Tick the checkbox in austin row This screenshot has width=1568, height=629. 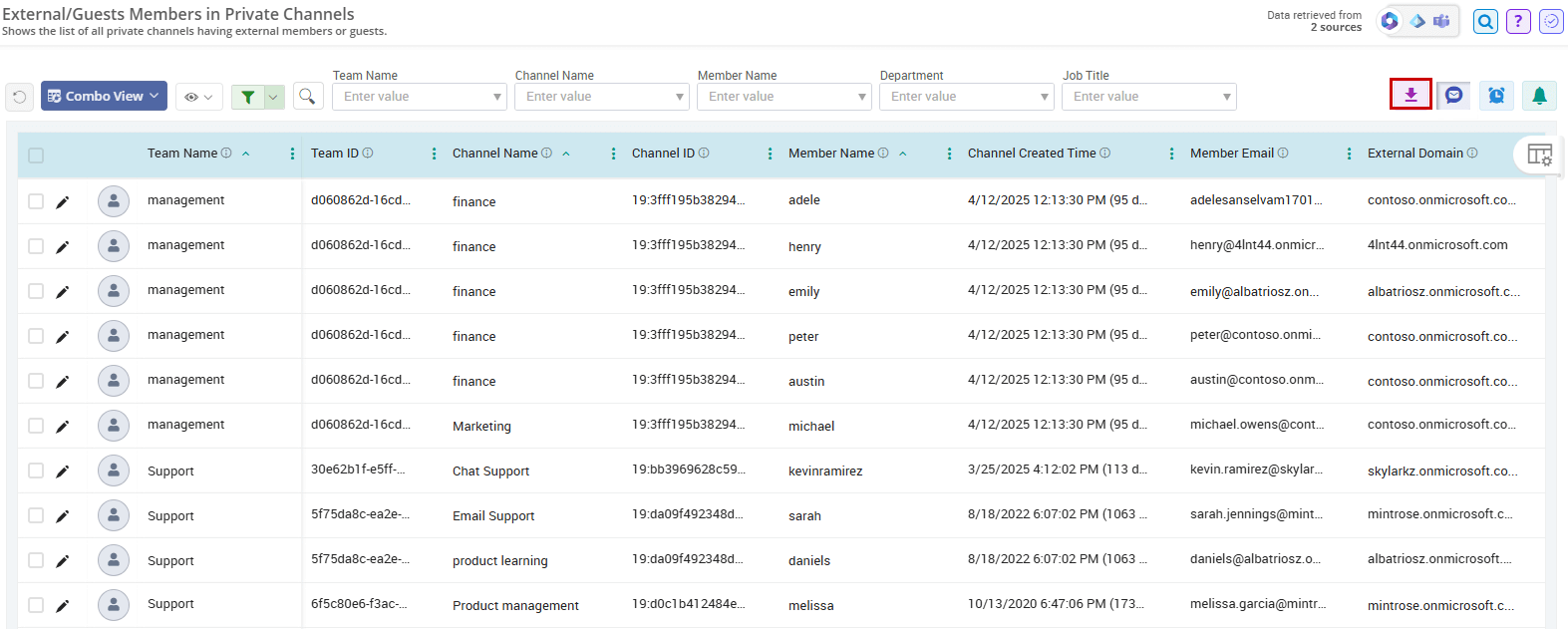click(x=36, y=381)
